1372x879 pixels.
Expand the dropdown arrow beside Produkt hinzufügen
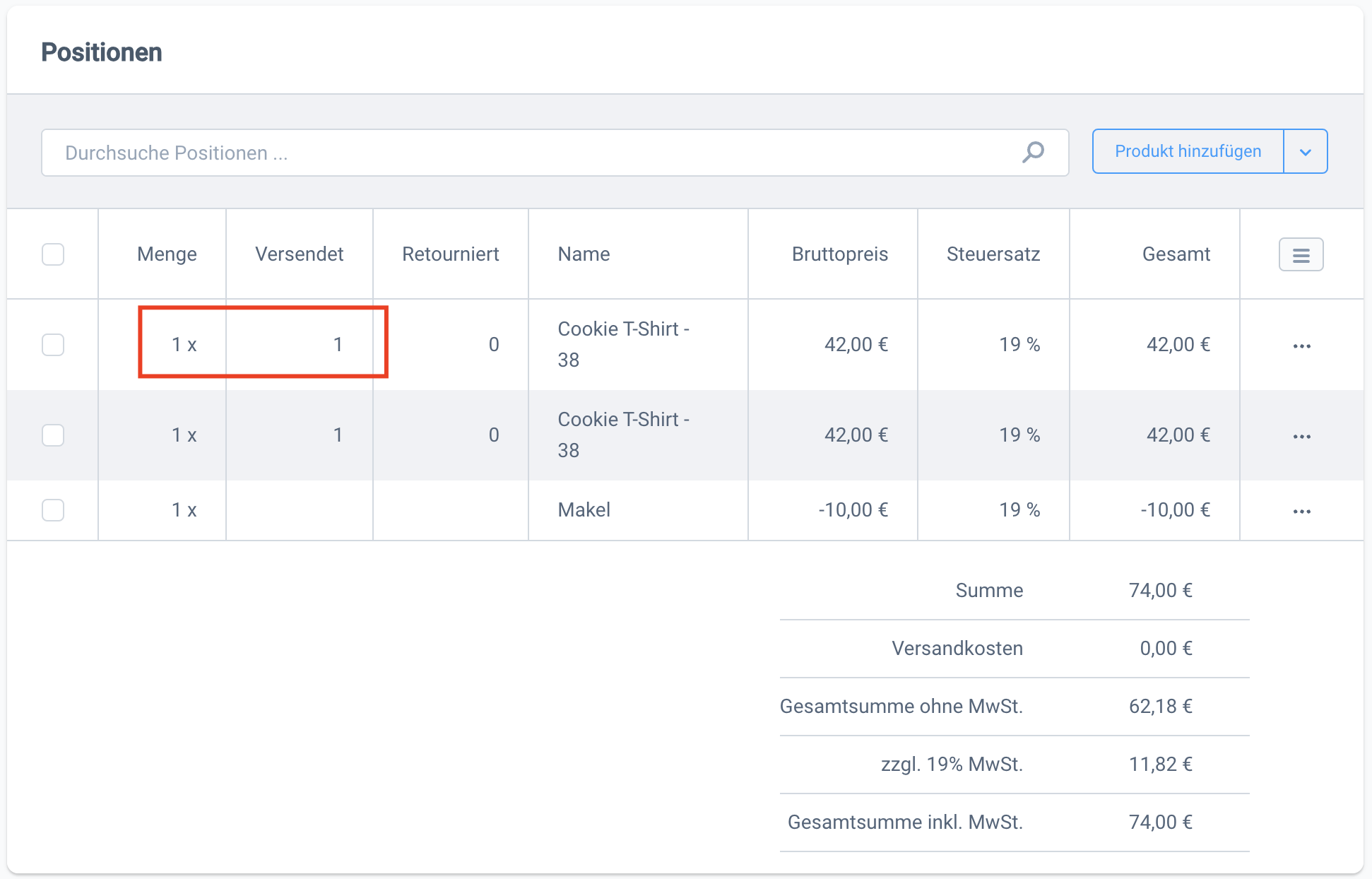pos(1305,152)
